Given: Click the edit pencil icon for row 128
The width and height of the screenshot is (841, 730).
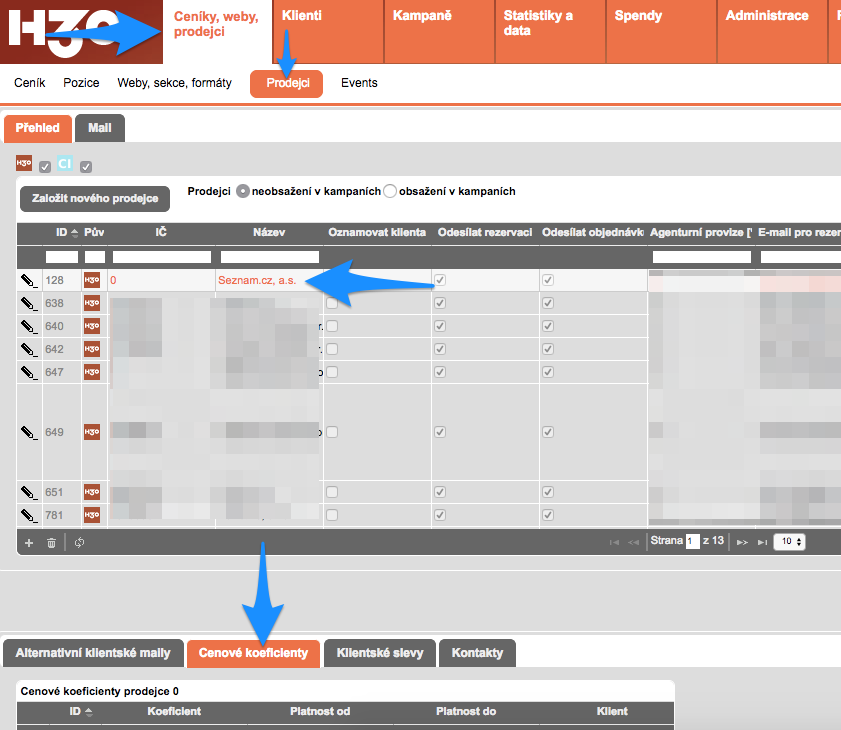Looking at the screenshot, I should [28, 281].
